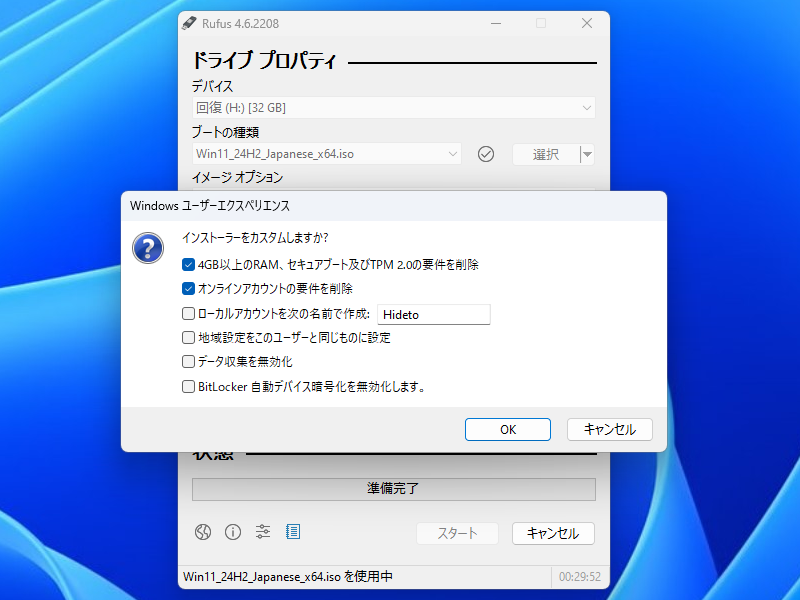The image size is (800, 600).
Task: Click the 準備完了 progress bar
Action: click(394, 489)
